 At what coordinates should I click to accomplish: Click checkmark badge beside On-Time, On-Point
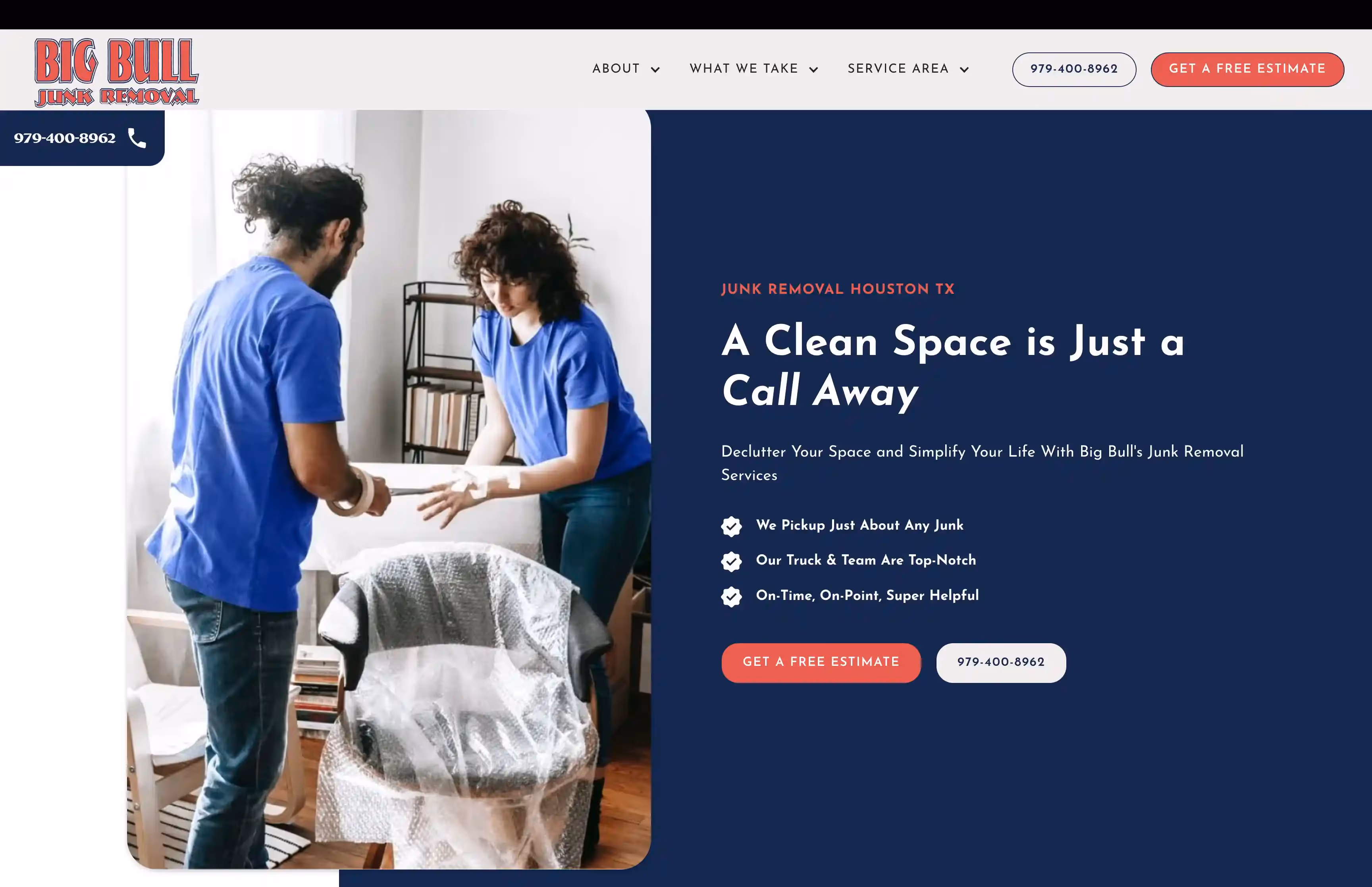click(731, 596)
